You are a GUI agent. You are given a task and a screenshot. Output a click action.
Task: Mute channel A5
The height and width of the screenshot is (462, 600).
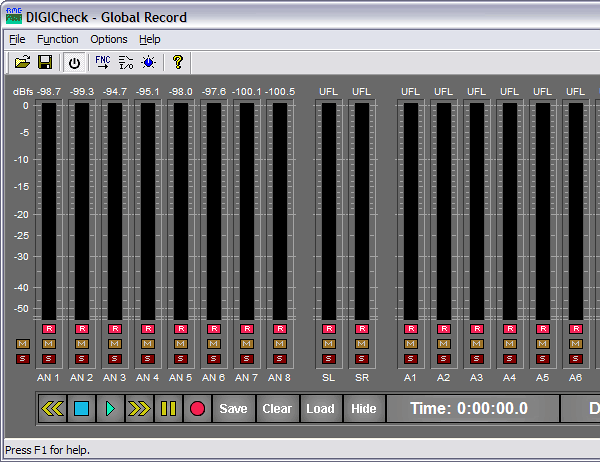(x=543, y=344)
